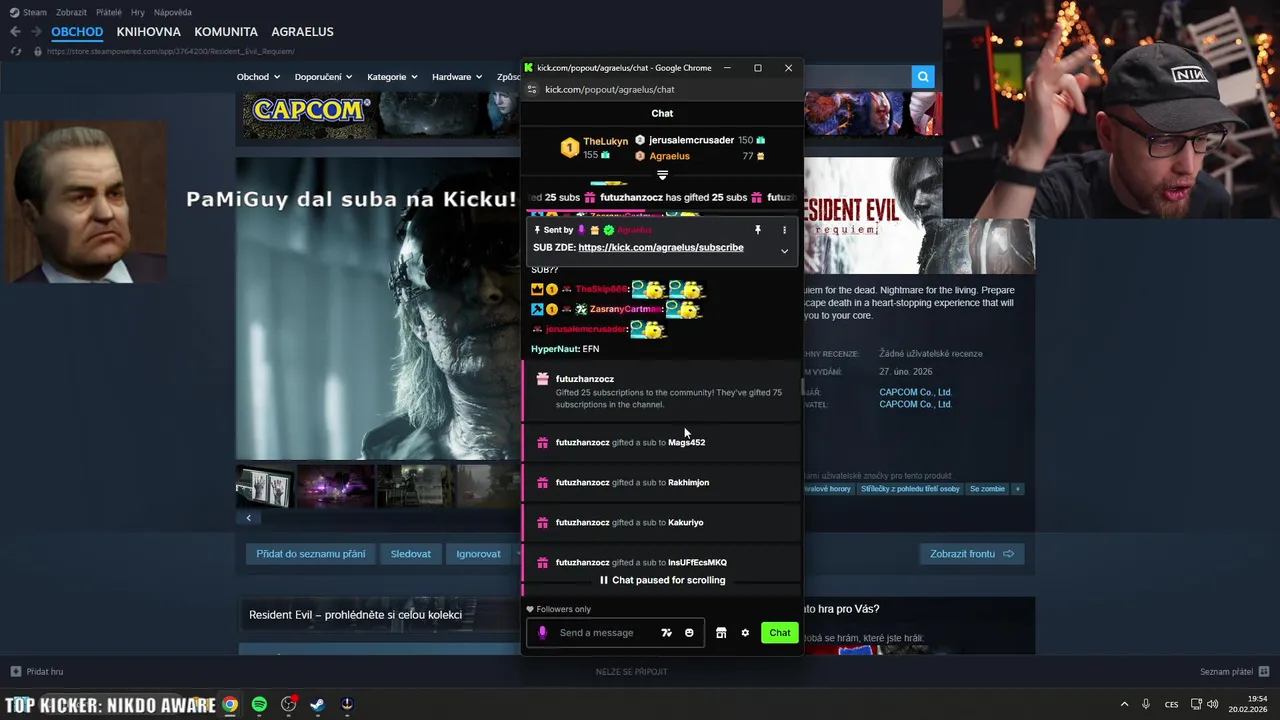1280x720 pixels.
Task: Click the Se zombie tag
Action: pyautogui.click(x=986, y=489)
